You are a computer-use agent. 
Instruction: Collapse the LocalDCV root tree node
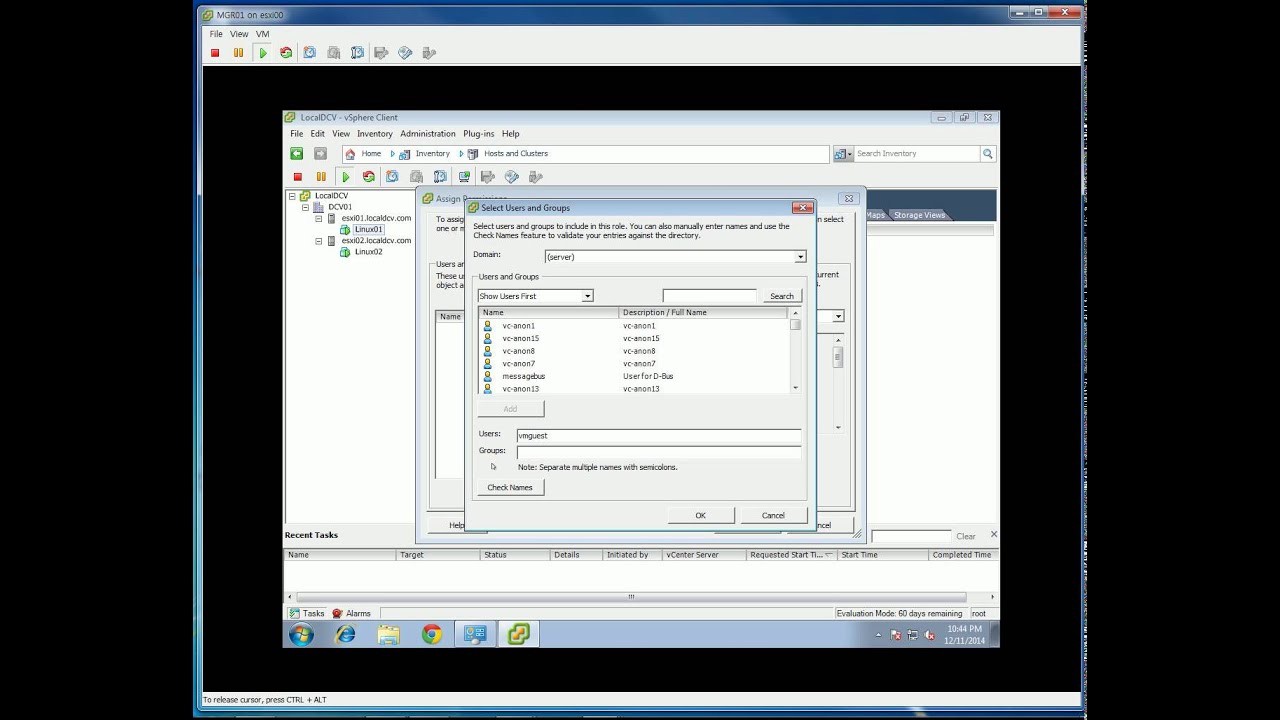click(292, 196)
